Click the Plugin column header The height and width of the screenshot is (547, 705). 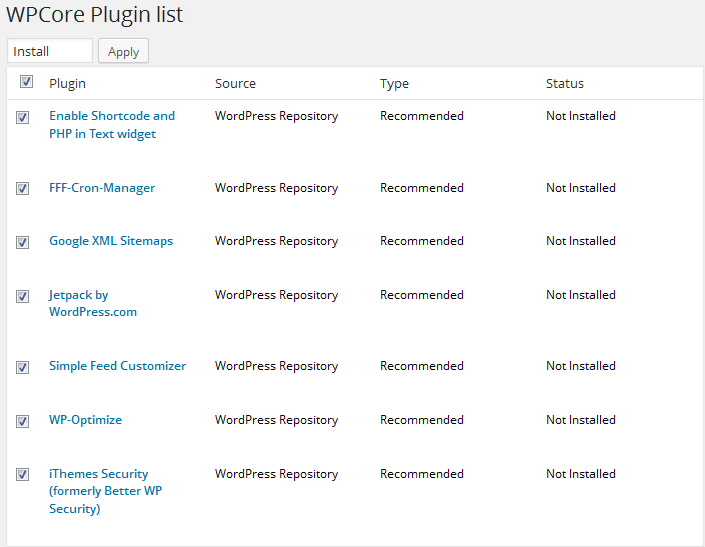coord(67,83)
